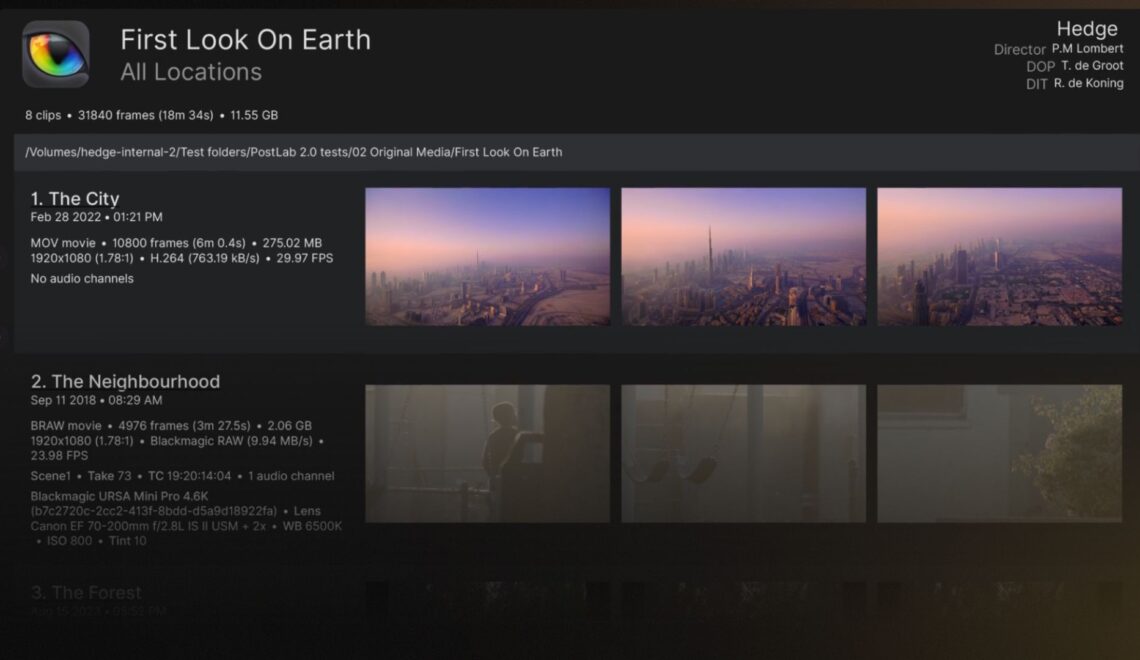1140x660 pixels.
Task: Select the clip title 1. The City
Action: [75, 198]
